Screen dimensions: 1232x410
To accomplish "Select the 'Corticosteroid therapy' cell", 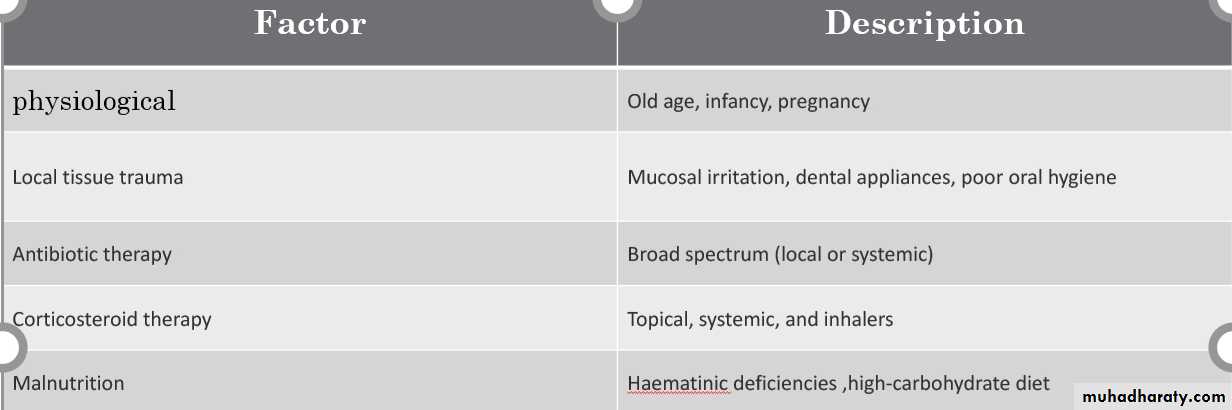I will [x=112, y=320].
